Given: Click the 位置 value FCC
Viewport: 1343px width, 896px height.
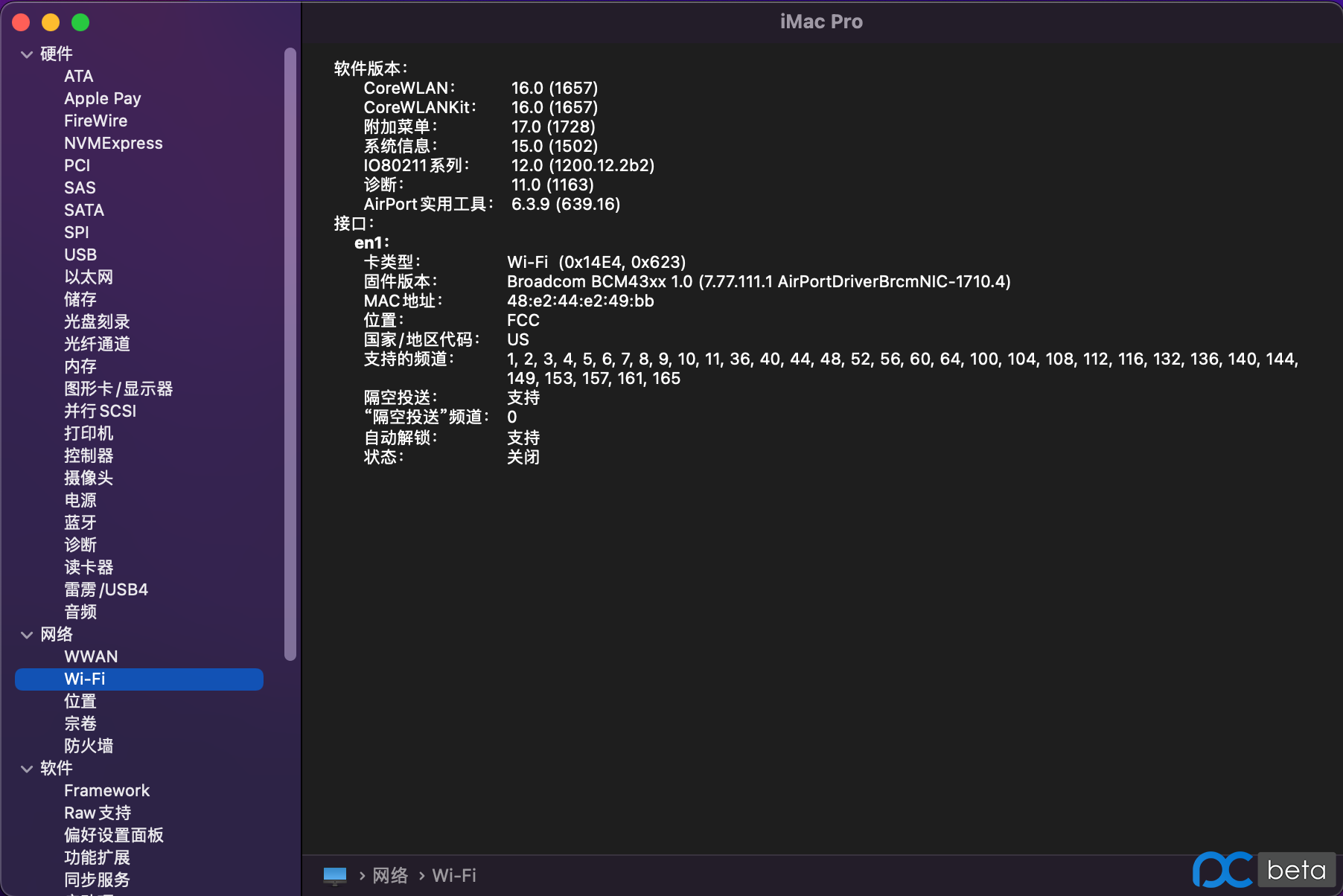Looking at the screenshot, I should click(x=523, y=320).
